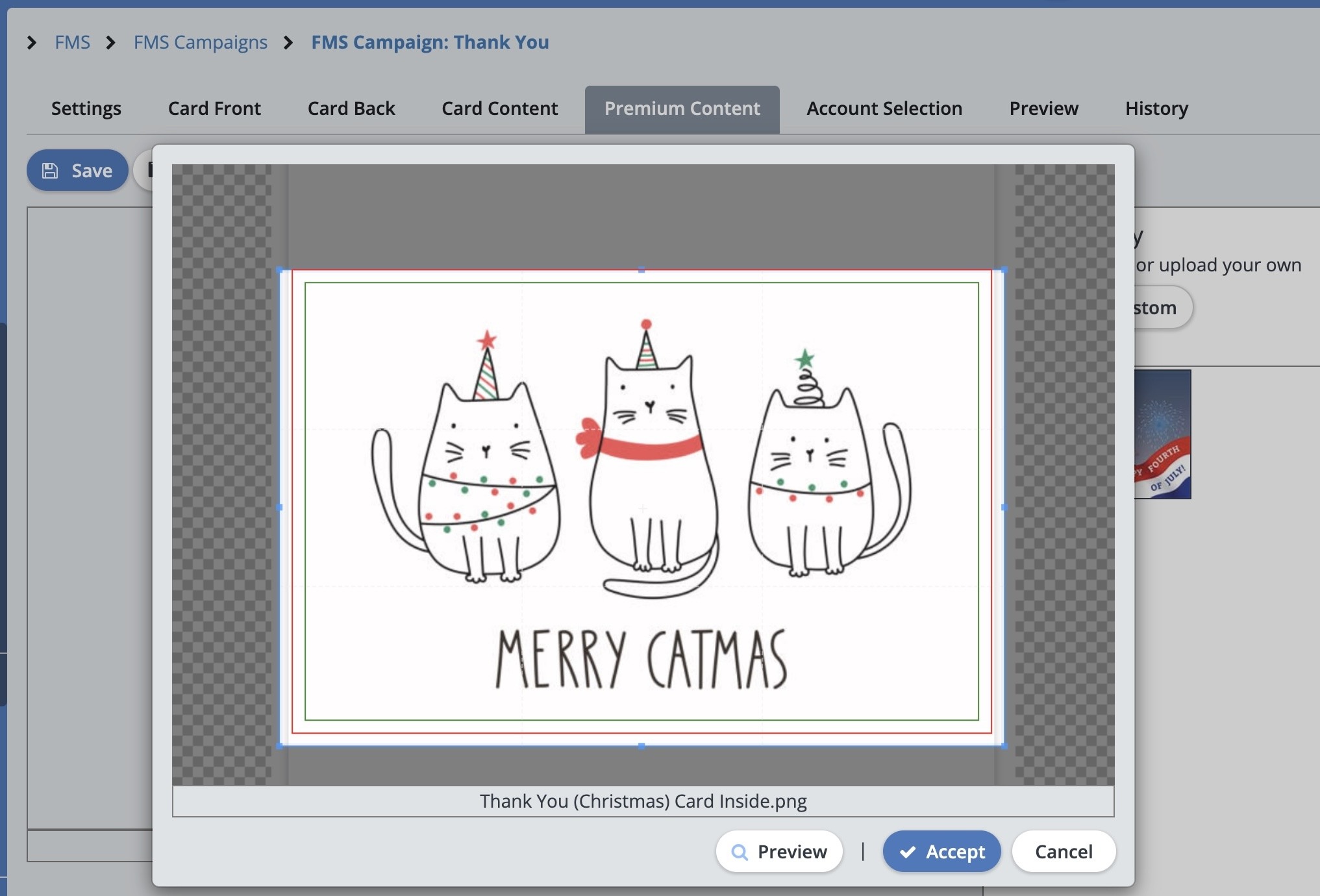Open the Card Content tab
Image resolution: width=1320 pixels, height=896 pixels.
point(499,108)
